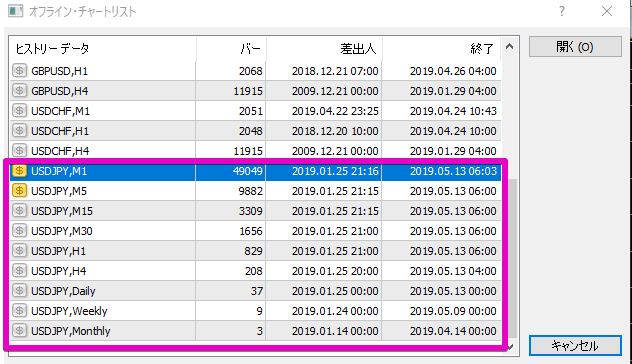The height and width of the screenshot is (364, 632).
Task: Click the scroll-up arrow of the list
Action: click(509, 47)
